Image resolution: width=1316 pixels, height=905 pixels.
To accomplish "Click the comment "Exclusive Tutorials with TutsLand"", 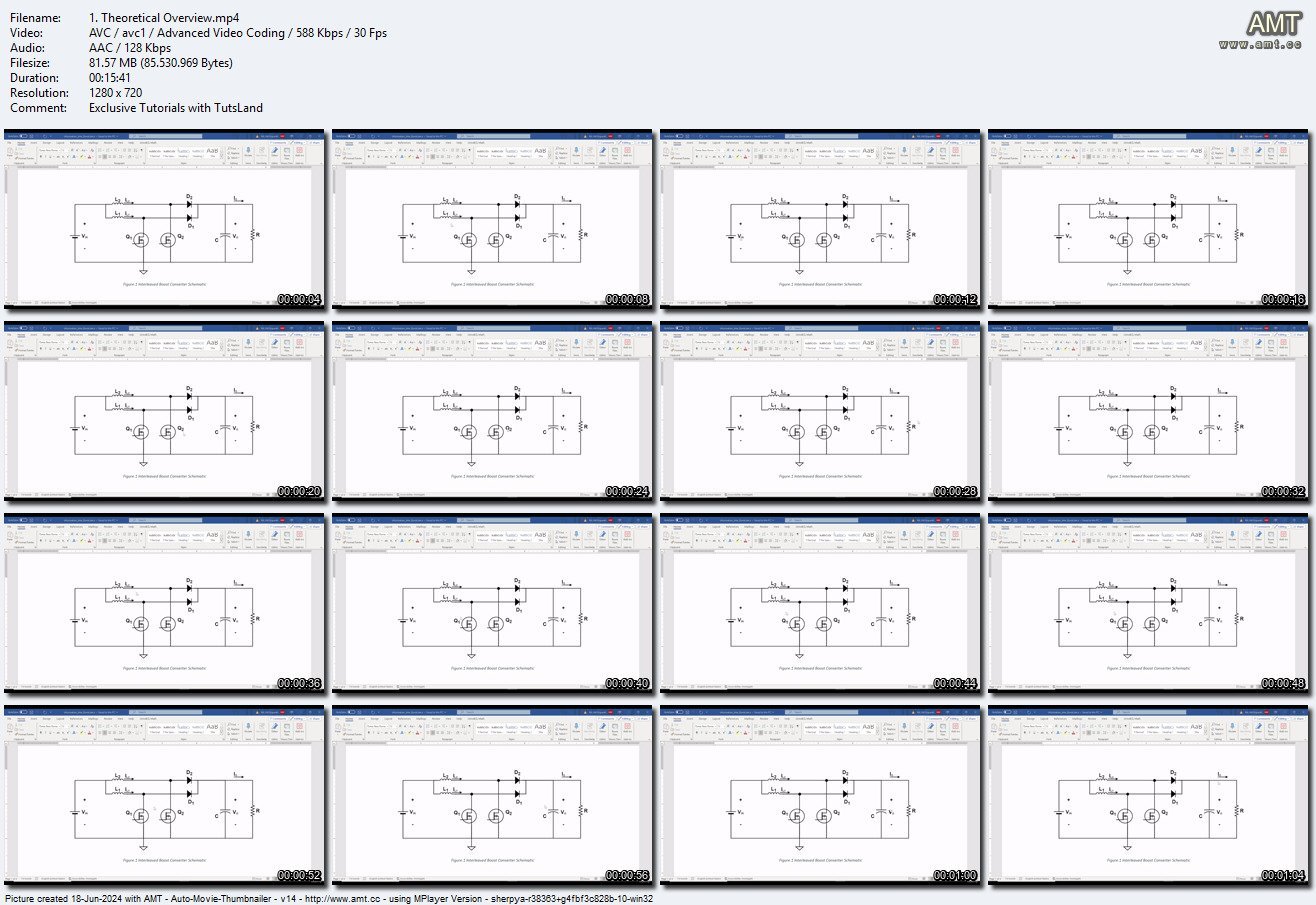I will [x=176, y=107].
